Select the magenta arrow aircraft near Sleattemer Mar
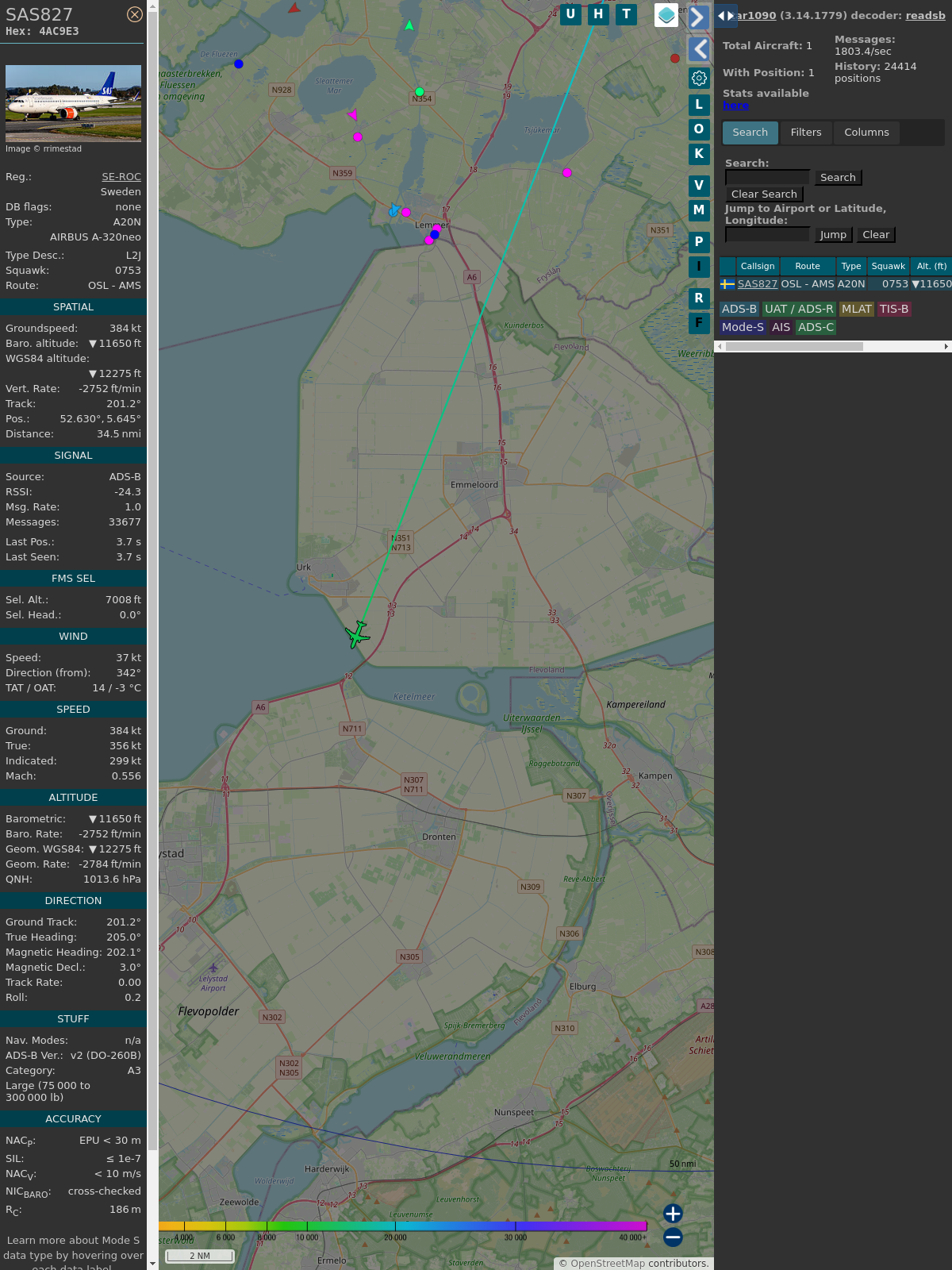The width and height of the screenshot is (952, 1270). 353,115
